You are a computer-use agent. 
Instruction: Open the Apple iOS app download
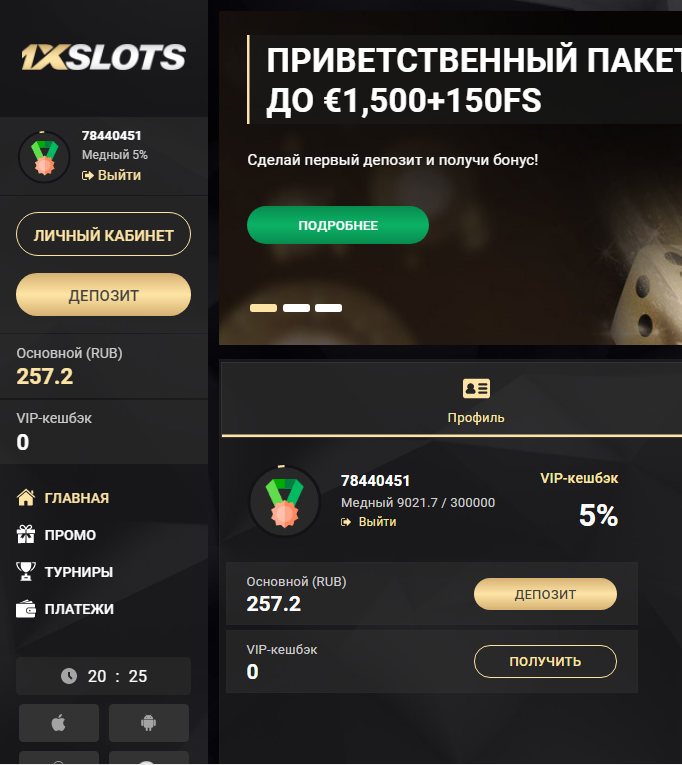(x=59, y=723)
